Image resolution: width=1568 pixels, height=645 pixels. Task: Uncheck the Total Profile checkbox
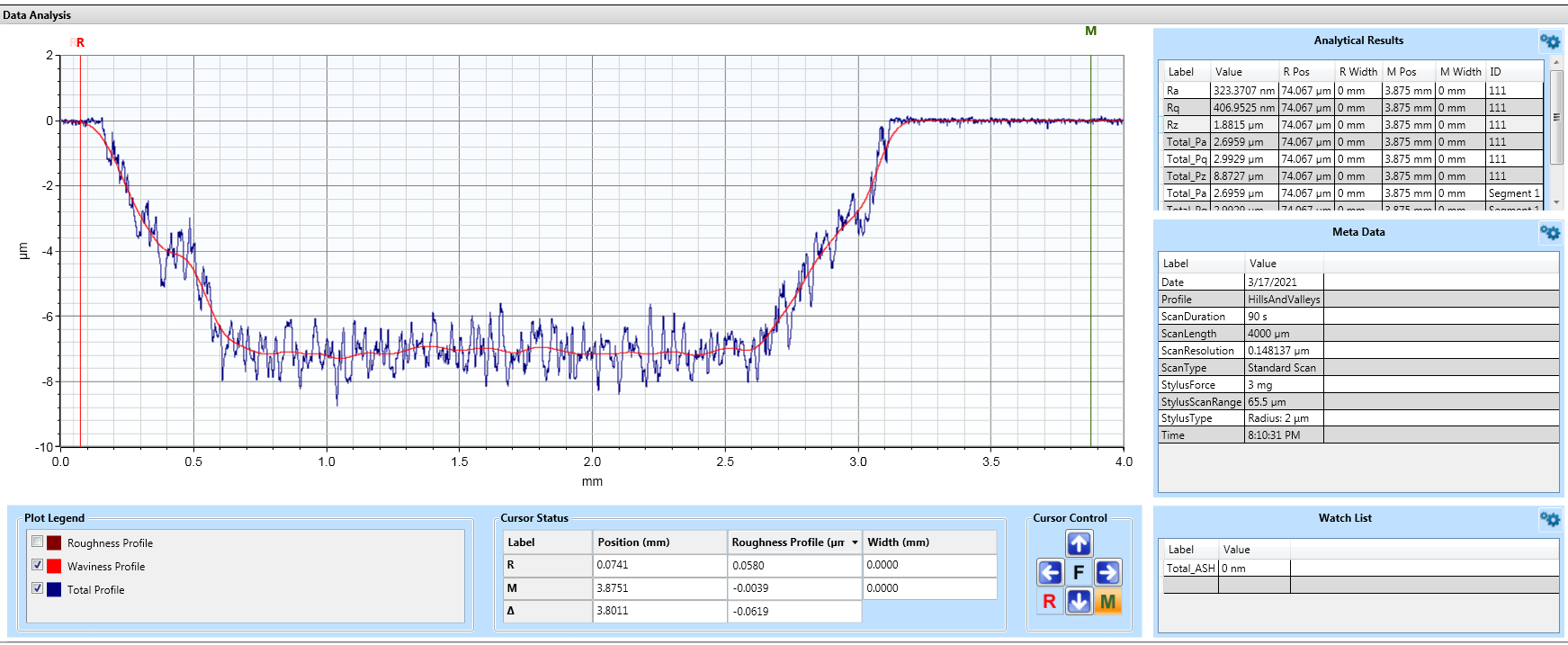[x=38, y=588]
